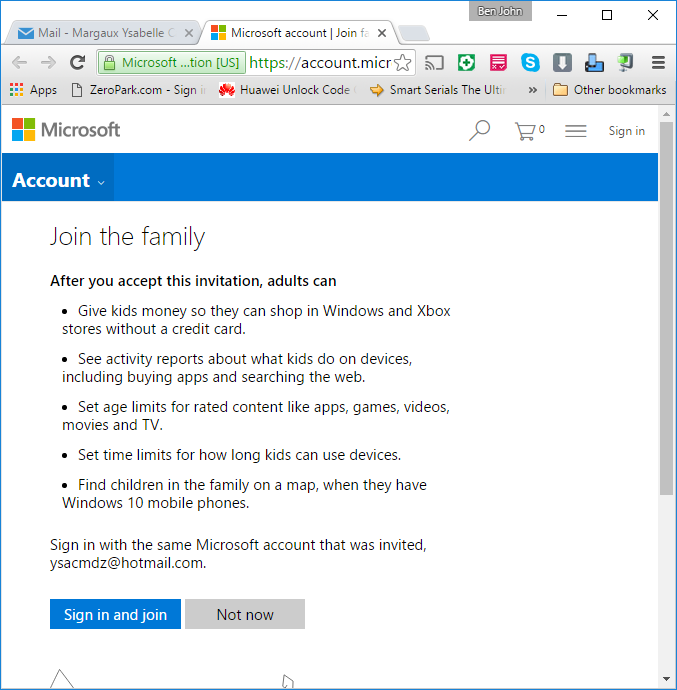This screenshot has width=677, height=690.
Task: Open Chrome's main menu icon
Action: pyautogui.click(x=658, y=63)
